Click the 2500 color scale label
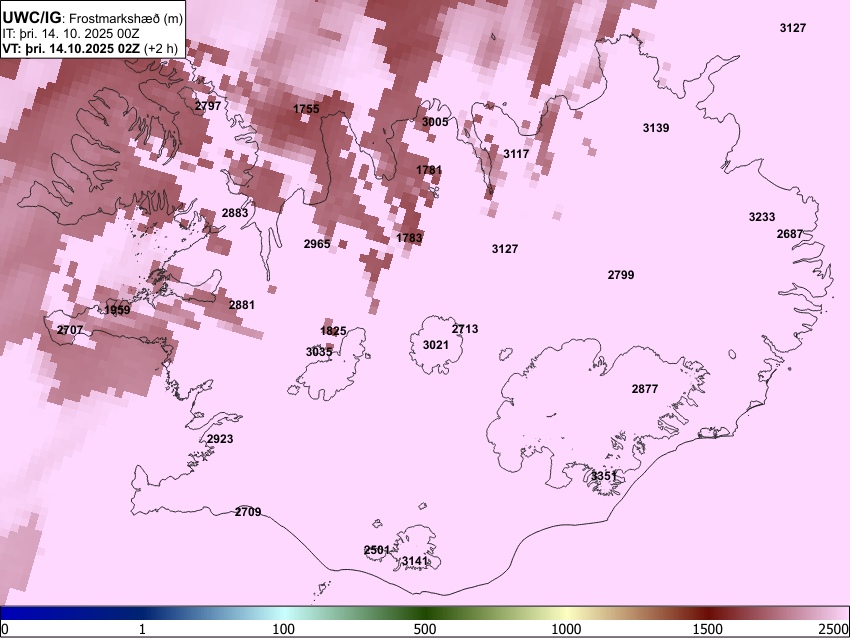Screen dimensions: 850x638 tap(834, 629)
